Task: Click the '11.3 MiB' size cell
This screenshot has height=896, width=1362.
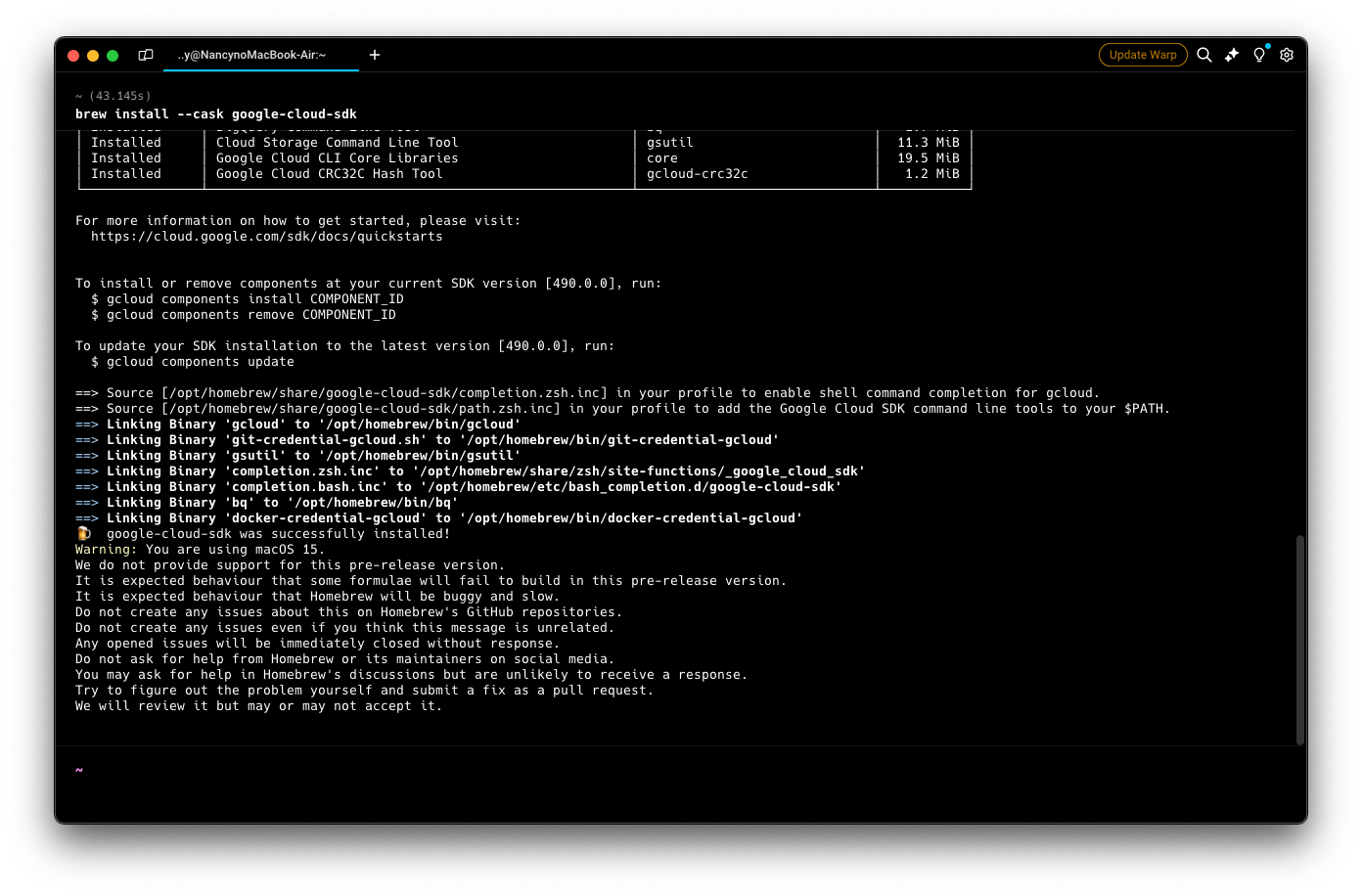Action: pos(929,143)
